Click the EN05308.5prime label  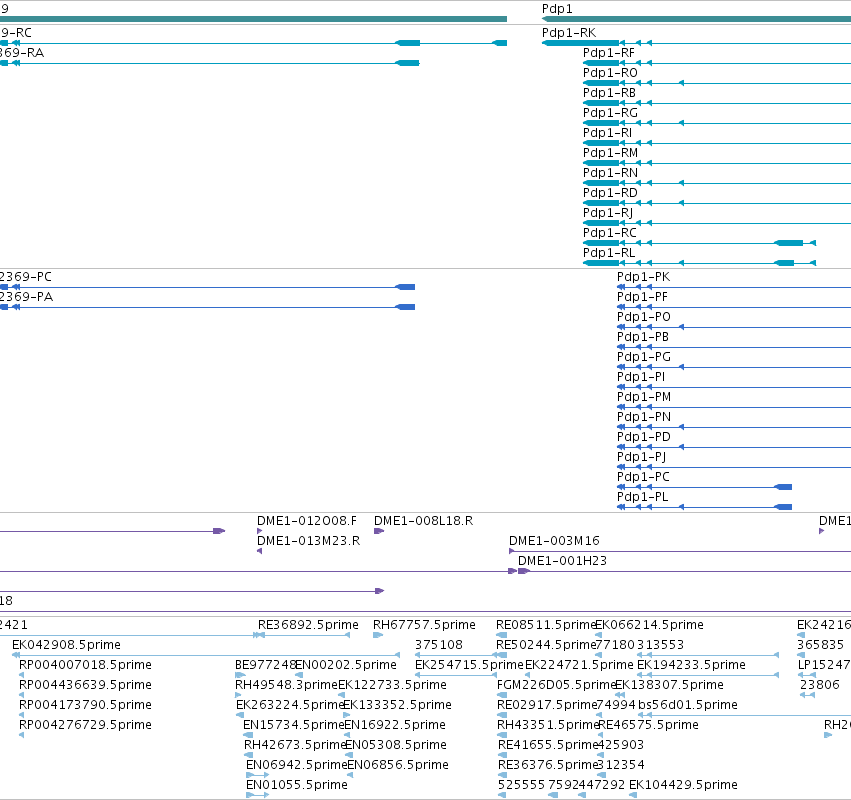[x=396, y=746]
